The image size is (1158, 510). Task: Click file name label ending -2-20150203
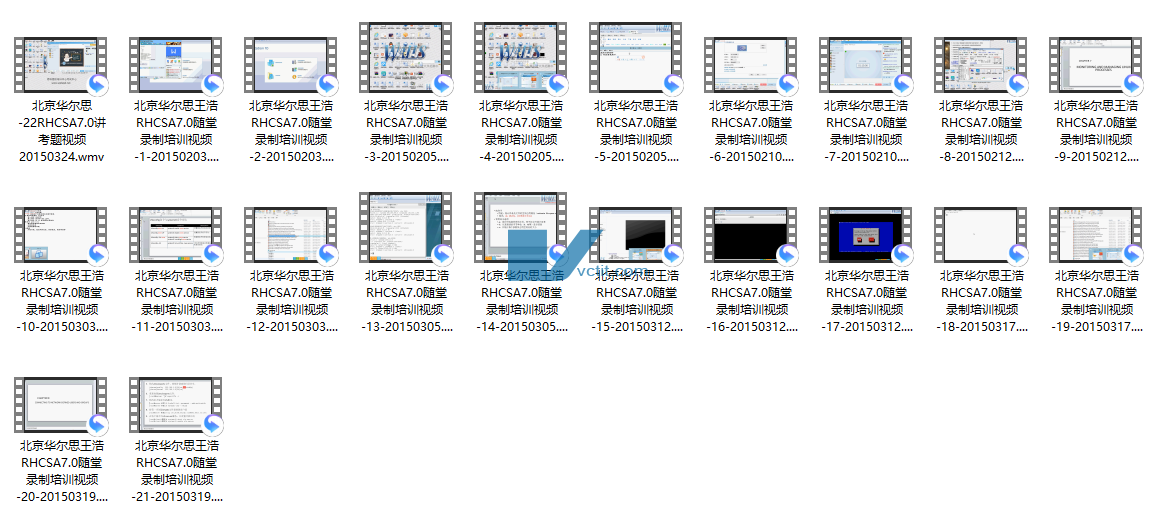[292, 131]
